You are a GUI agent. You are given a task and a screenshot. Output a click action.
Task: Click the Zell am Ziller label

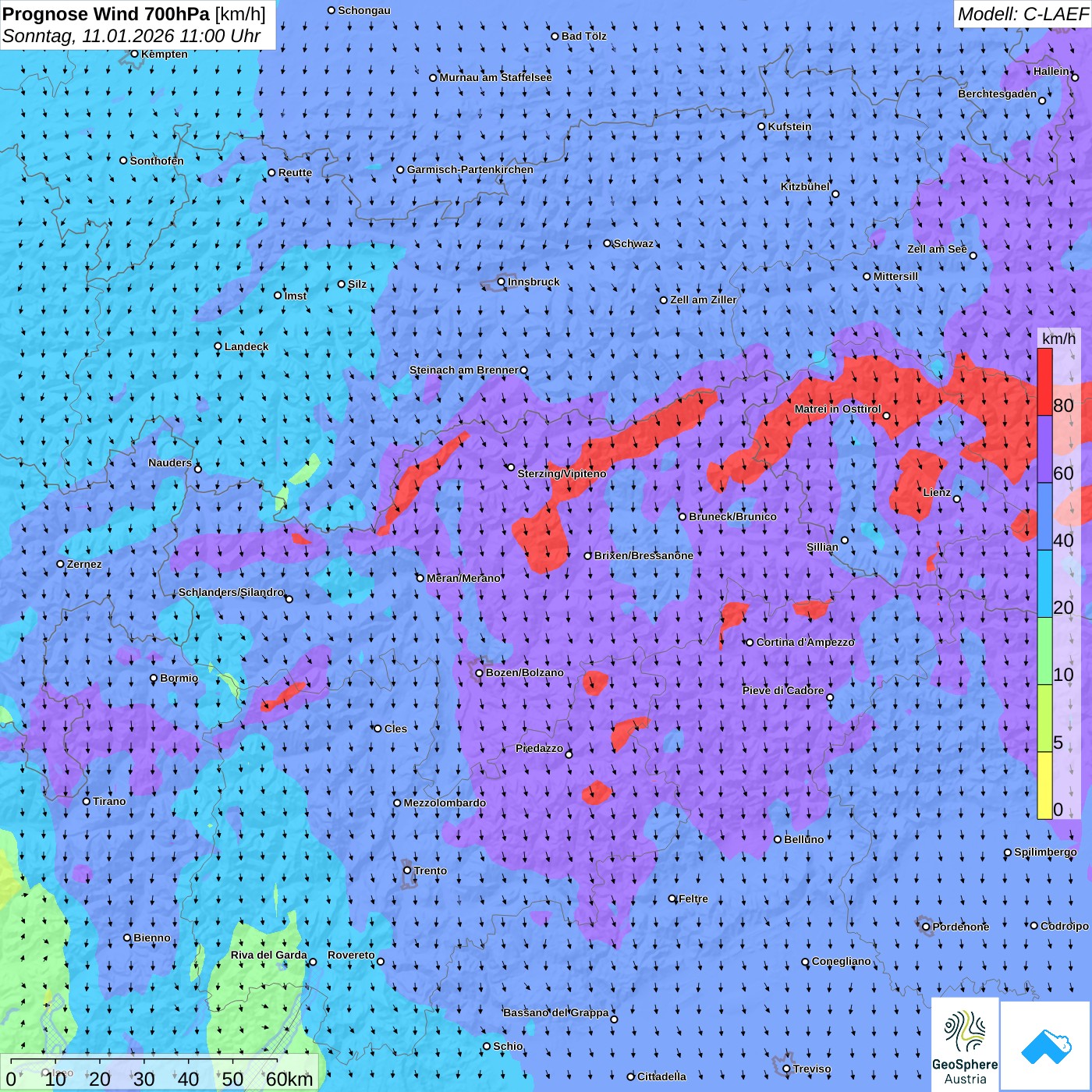(703, 300)
